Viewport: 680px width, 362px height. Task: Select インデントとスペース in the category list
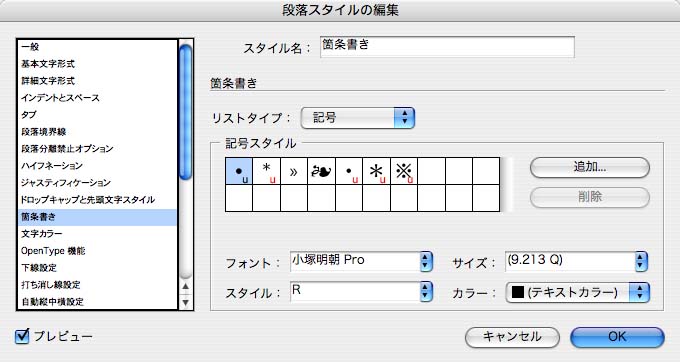(x=60, y=98)
